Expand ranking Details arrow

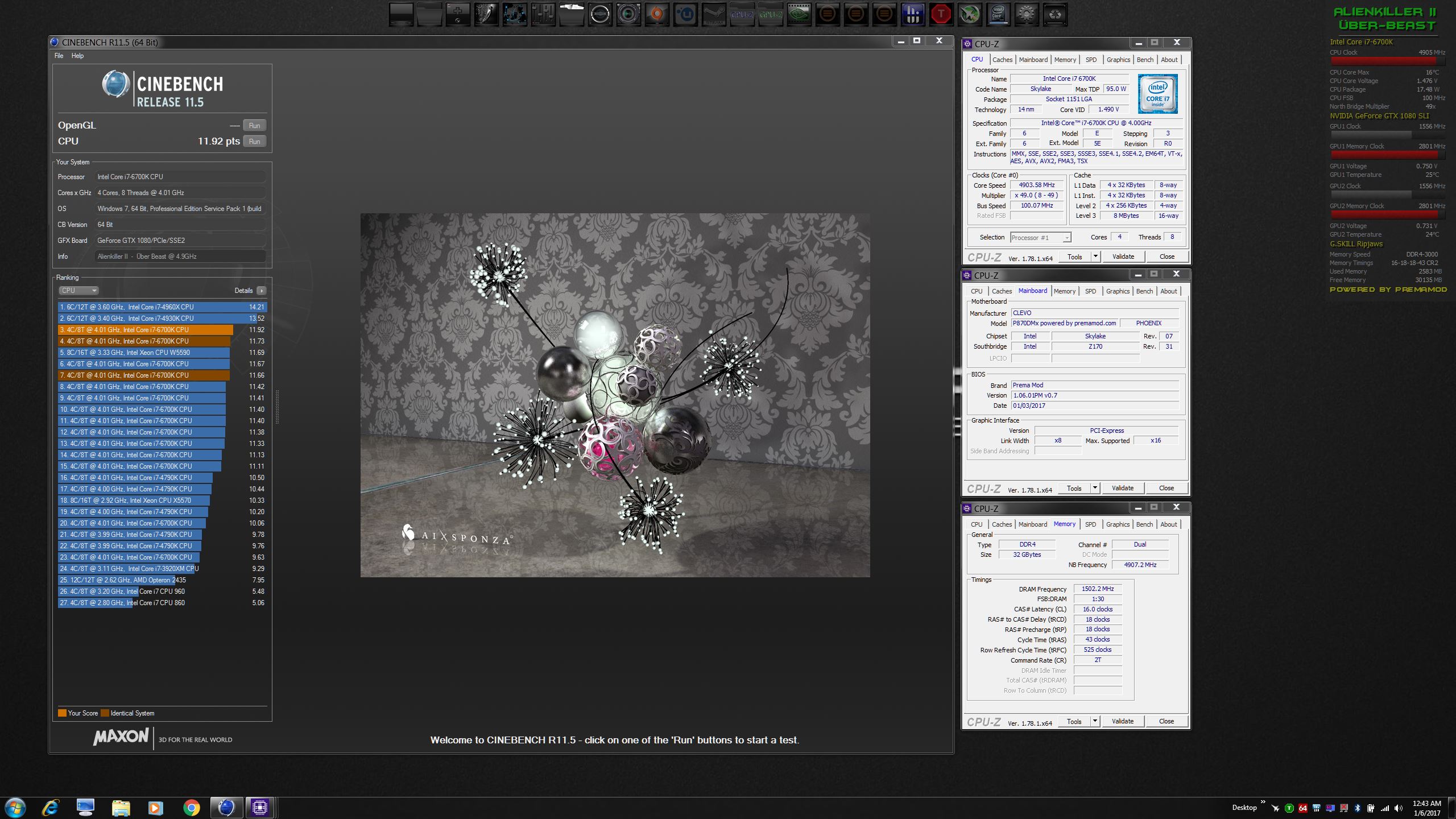261,291
